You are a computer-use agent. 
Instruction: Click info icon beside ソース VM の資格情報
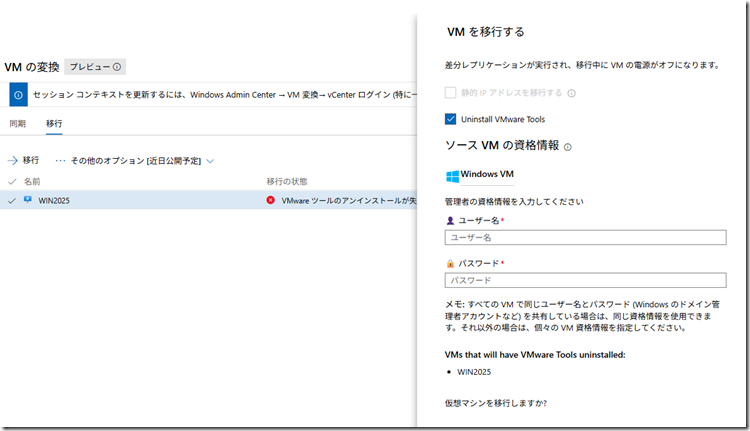pos(568,147)
